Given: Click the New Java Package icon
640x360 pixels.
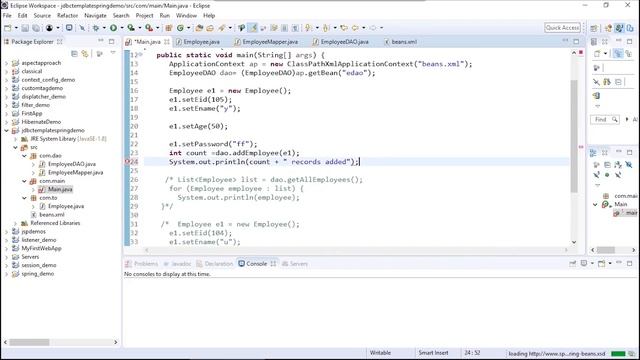Looking at the screenshot, I should tap(169, 28).
